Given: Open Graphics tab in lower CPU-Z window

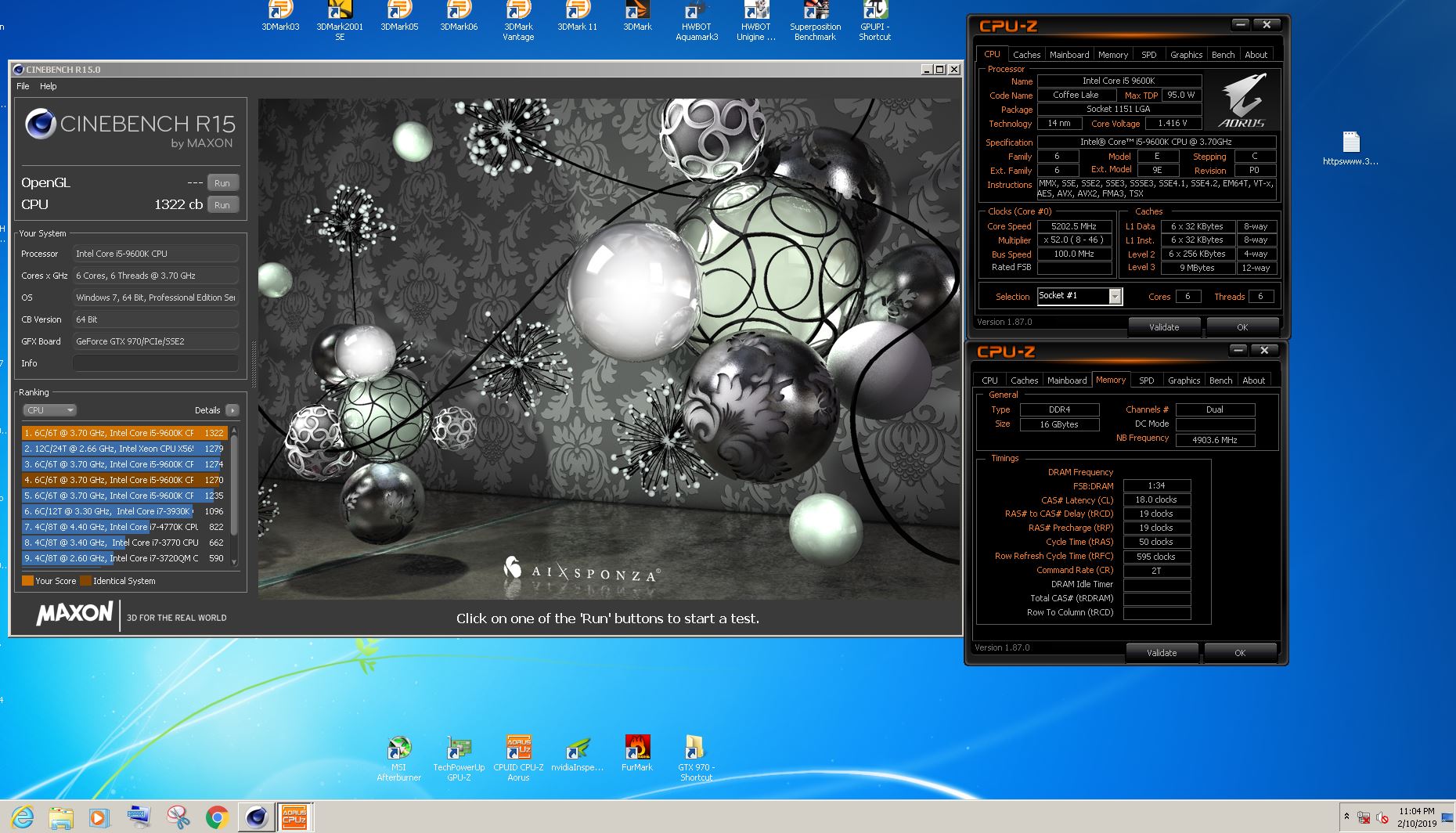Looking at the screenshot, I should pyautogui.click(x=1184, y=380).
